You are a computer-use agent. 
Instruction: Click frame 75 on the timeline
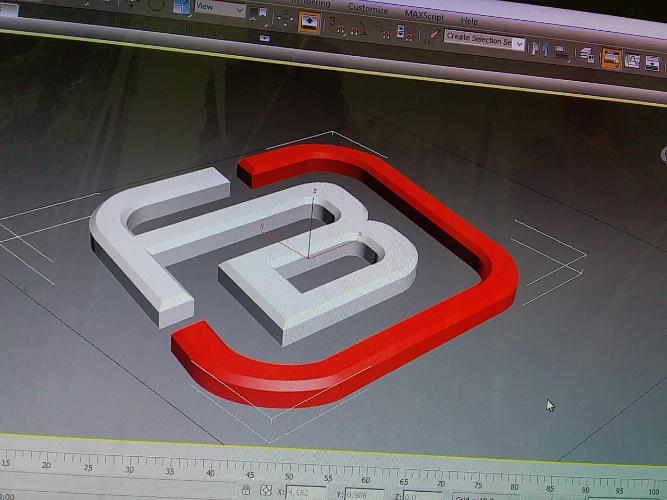tap(479, 485)
